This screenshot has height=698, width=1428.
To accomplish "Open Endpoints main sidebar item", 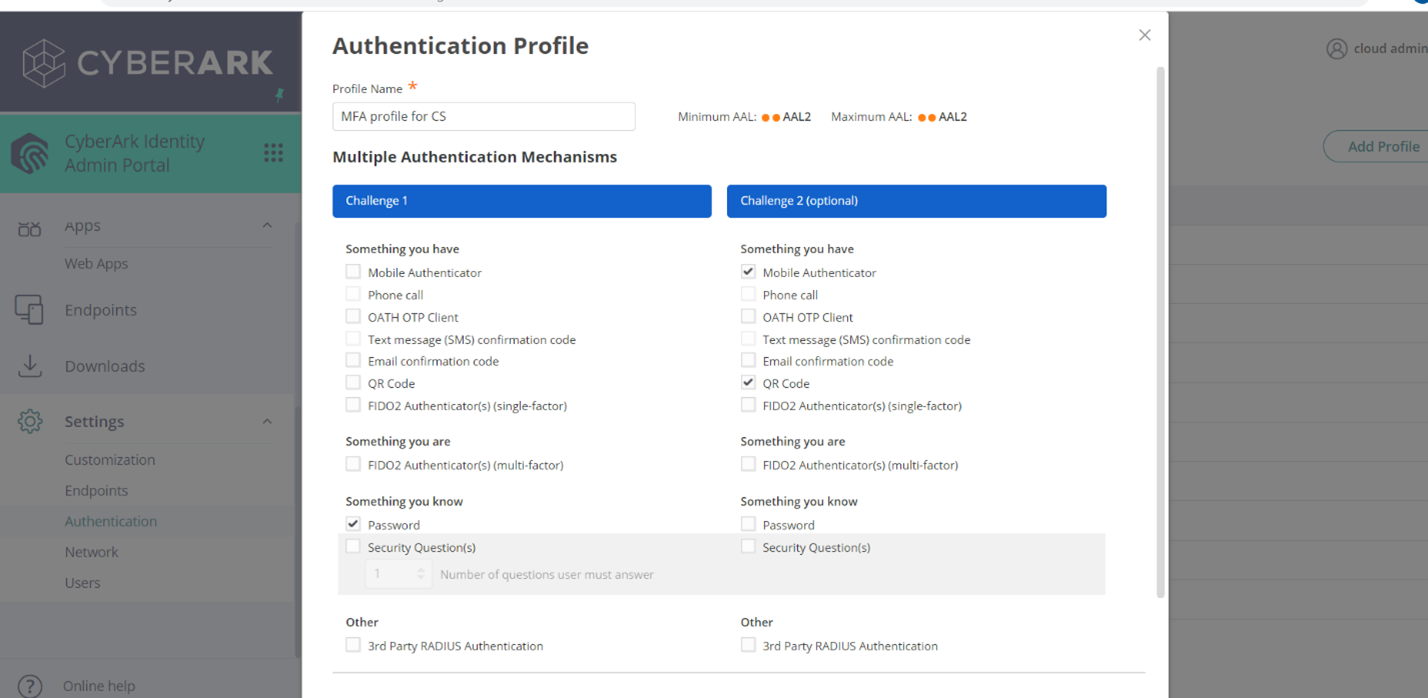I will pos(101,310).
